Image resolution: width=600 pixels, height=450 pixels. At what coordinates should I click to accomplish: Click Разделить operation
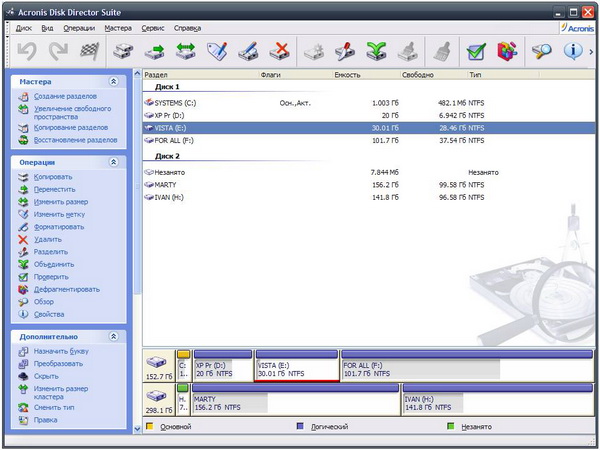[51, 252]
